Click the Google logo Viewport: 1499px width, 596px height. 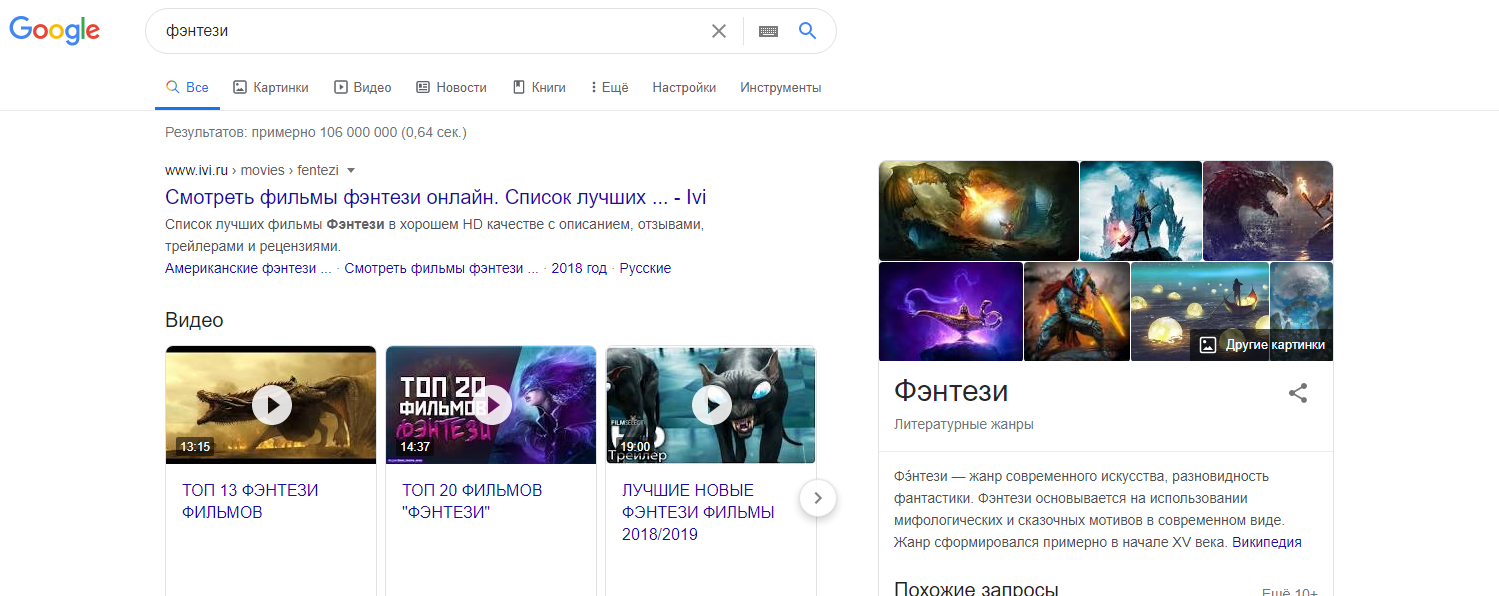click(55, 30)
